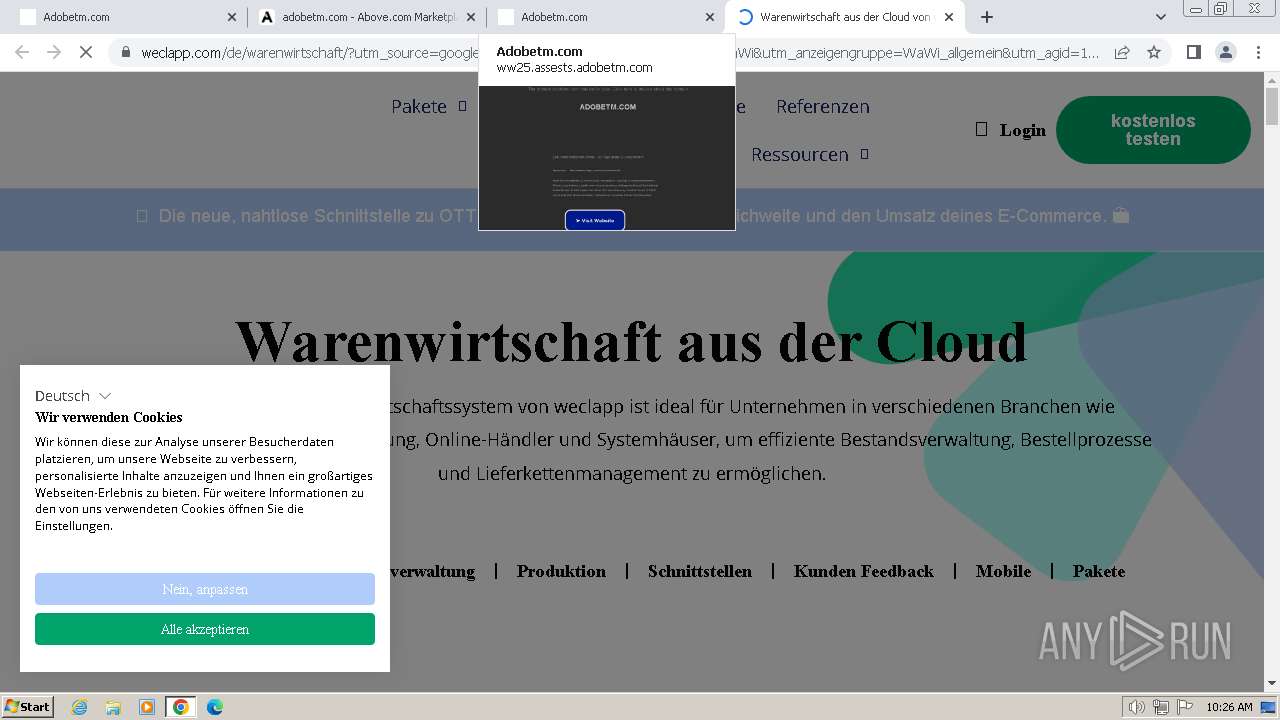Click the Adobetm.com tab preview thumbnail
Screen dimensions: 1280x720
pos(607,158)
